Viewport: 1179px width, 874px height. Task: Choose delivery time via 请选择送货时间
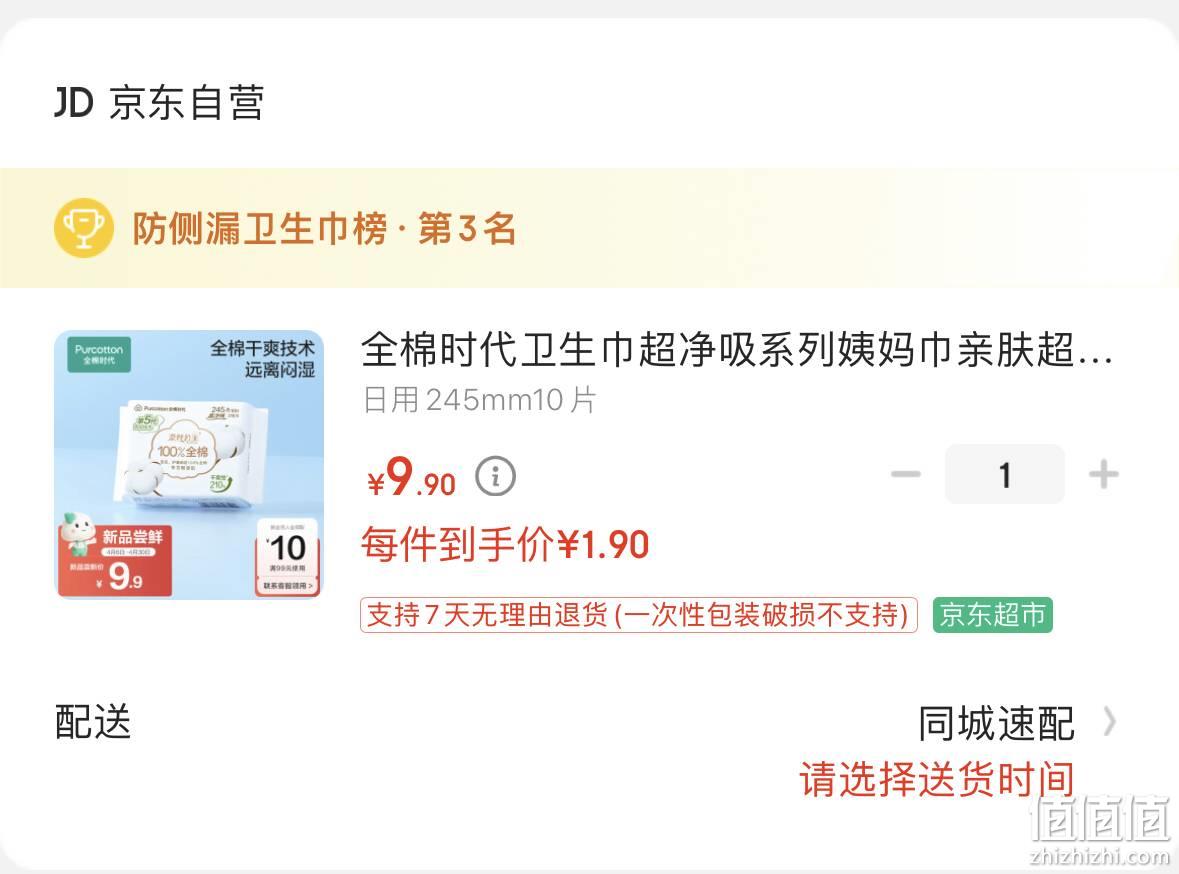(x=937, y=779)
